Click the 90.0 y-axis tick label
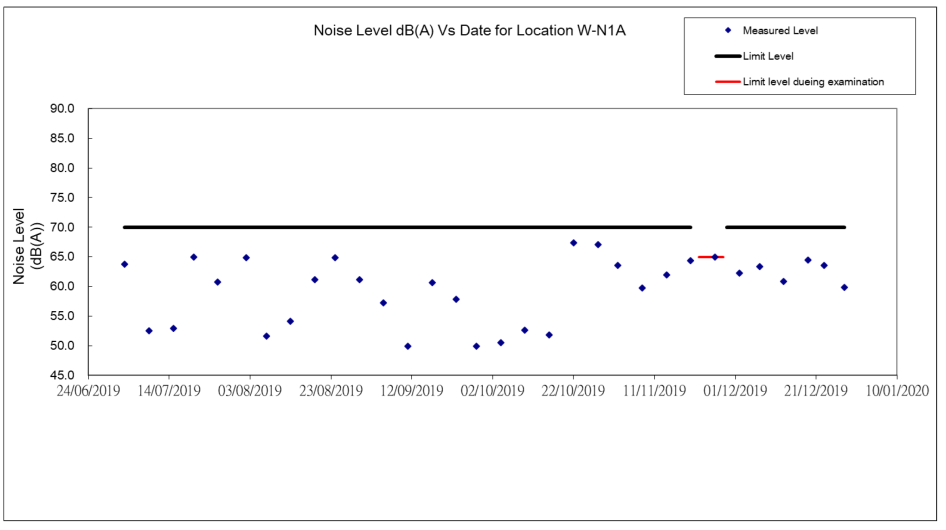 (x=63, y=109)
